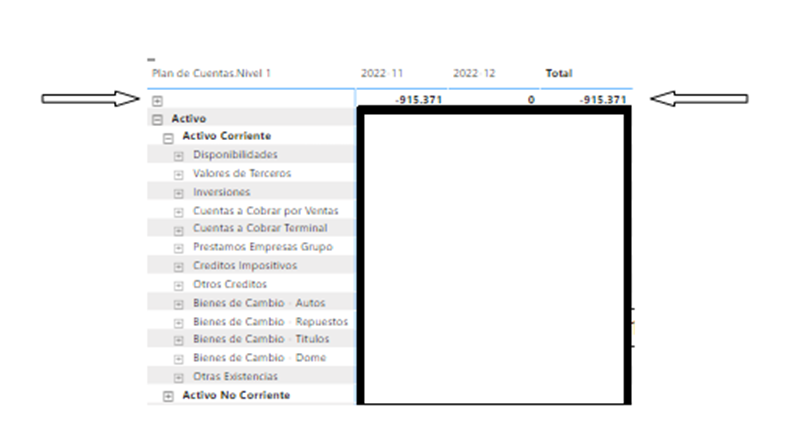796x443 pixels.
Task: Expand Cuentas a Cobrar Terminal
Action: (x=178, y=231)
